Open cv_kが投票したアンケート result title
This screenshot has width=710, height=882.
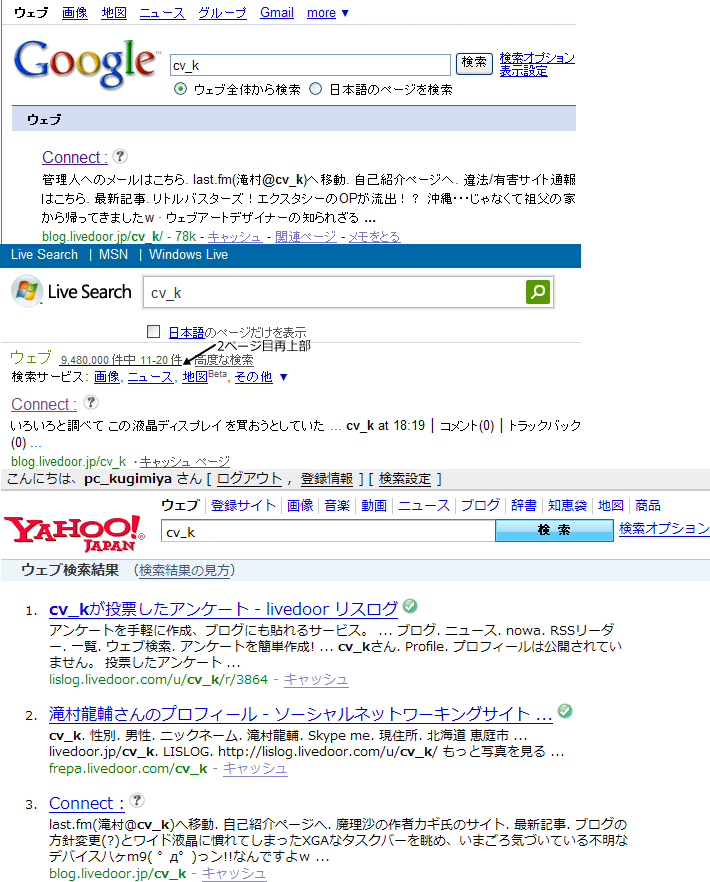[223, 609]
